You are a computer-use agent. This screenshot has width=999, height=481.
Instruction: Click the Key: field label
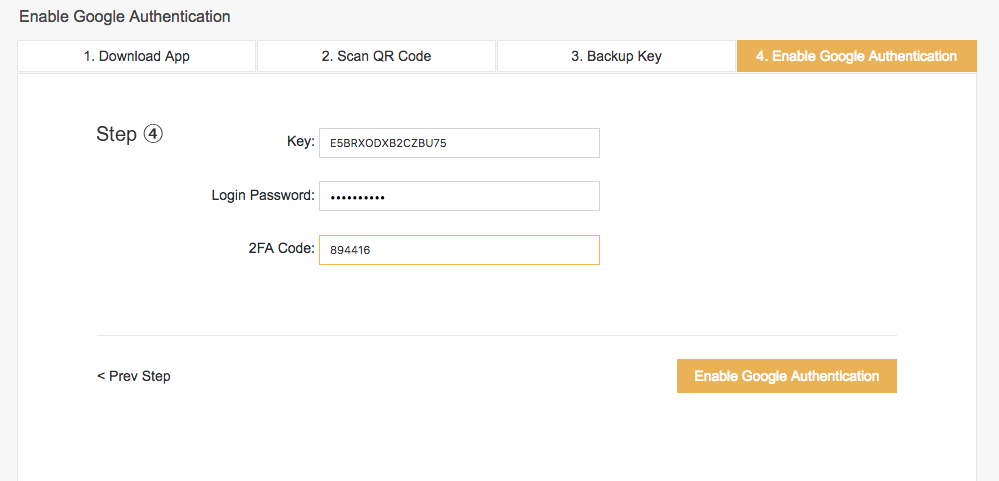[301, 141]
